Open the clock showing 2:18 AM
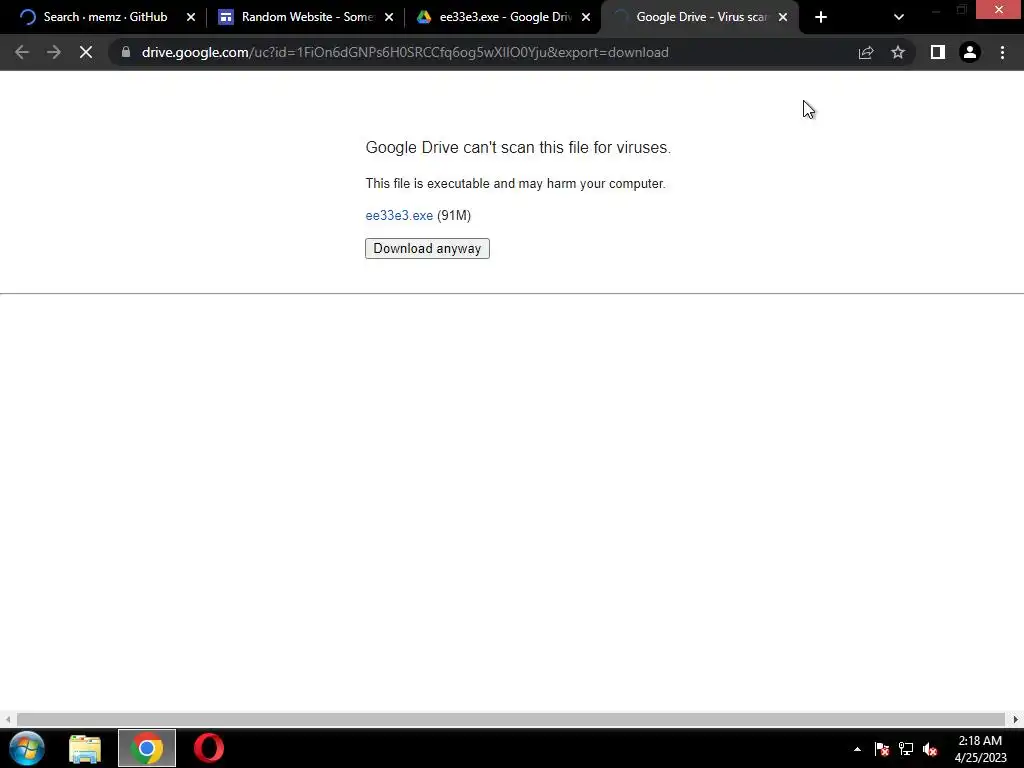This screenshot has height=768, width=1024. tap(980, 749)
